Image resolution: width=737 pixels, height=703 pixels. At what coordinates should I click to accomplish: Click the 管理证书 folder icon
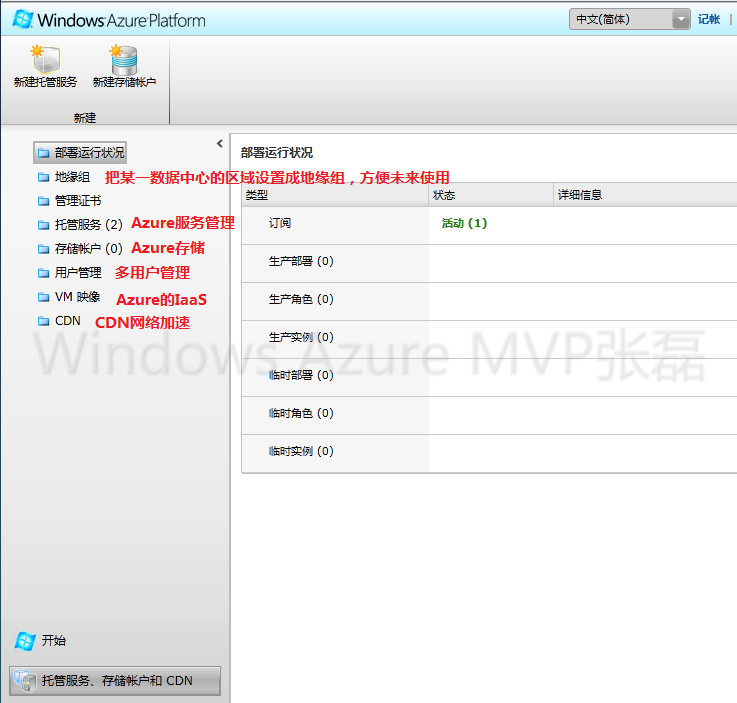pos(43,201)
